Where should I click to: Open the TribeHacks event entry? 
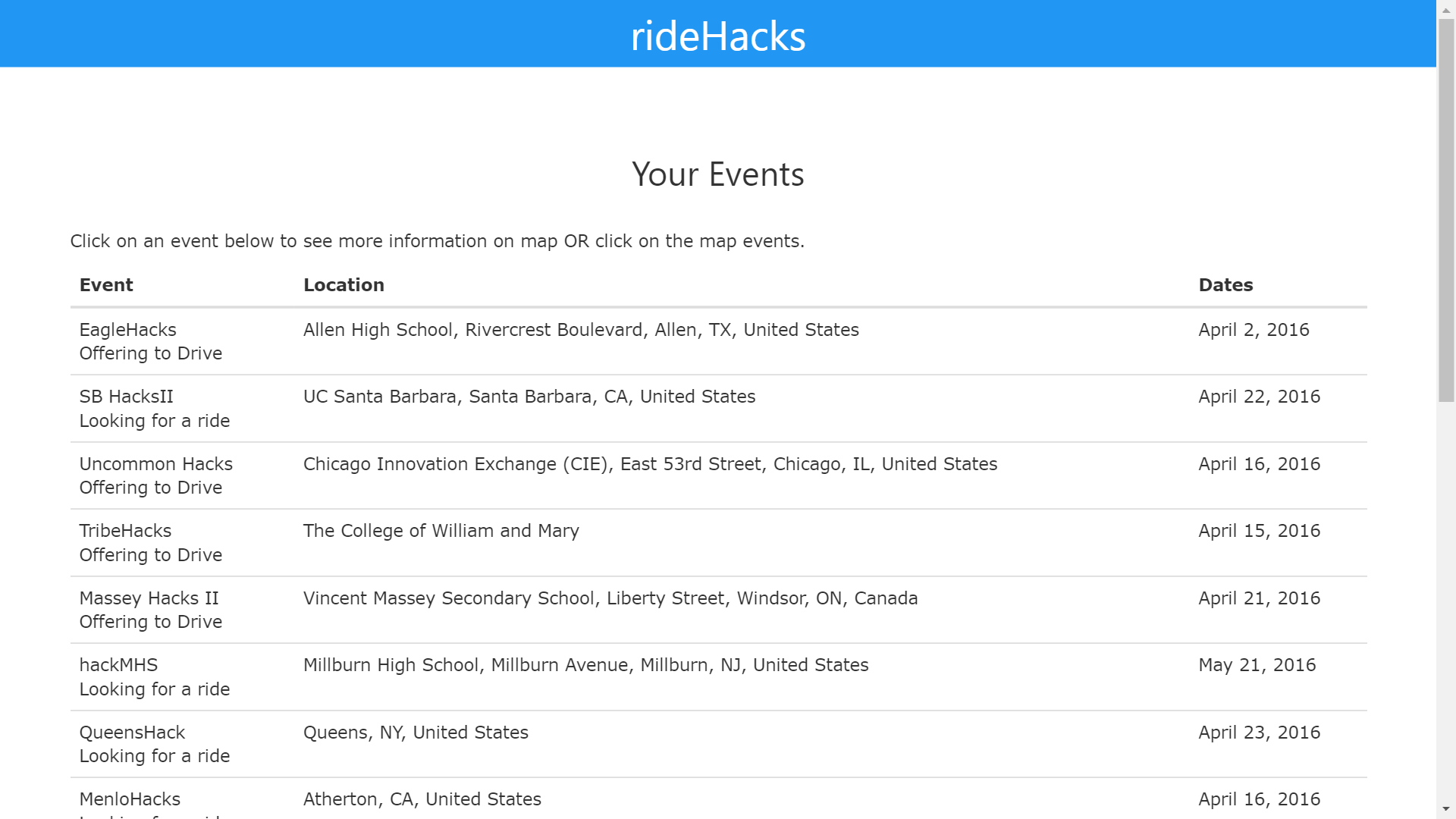[125, 531]
